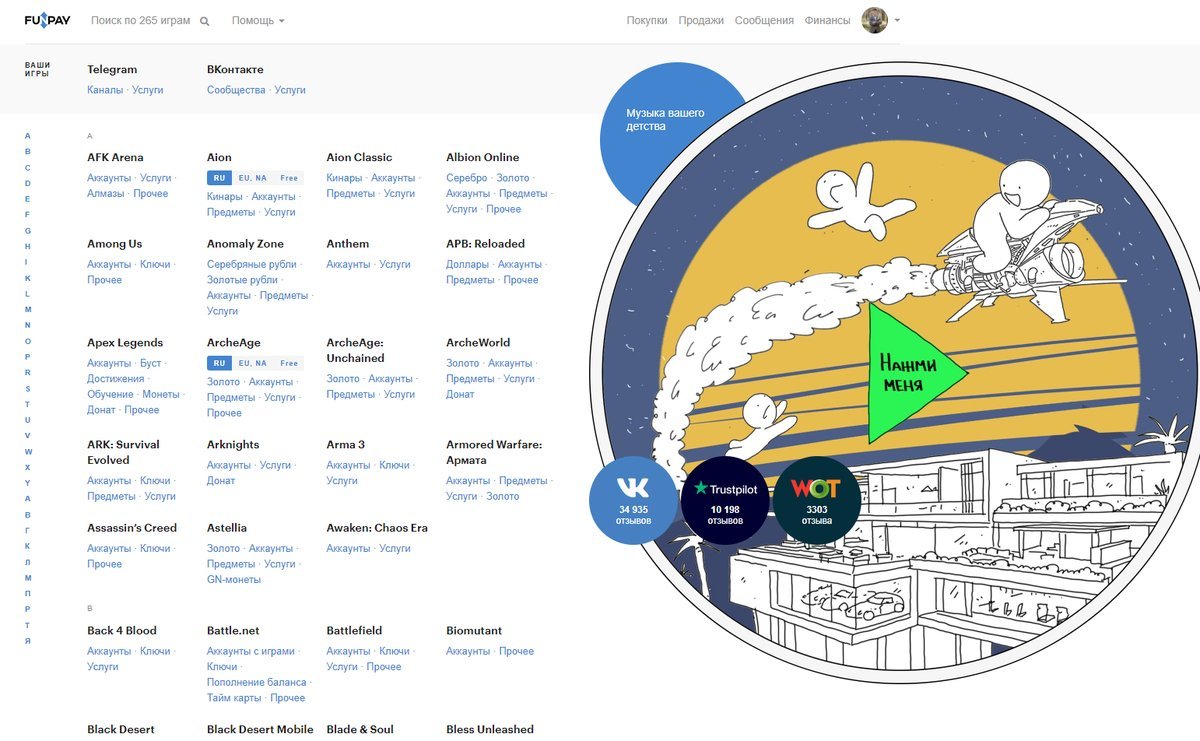Click the Among Us game title
Viewport: 1200px width, 741px height.
[x=115, y=244]
